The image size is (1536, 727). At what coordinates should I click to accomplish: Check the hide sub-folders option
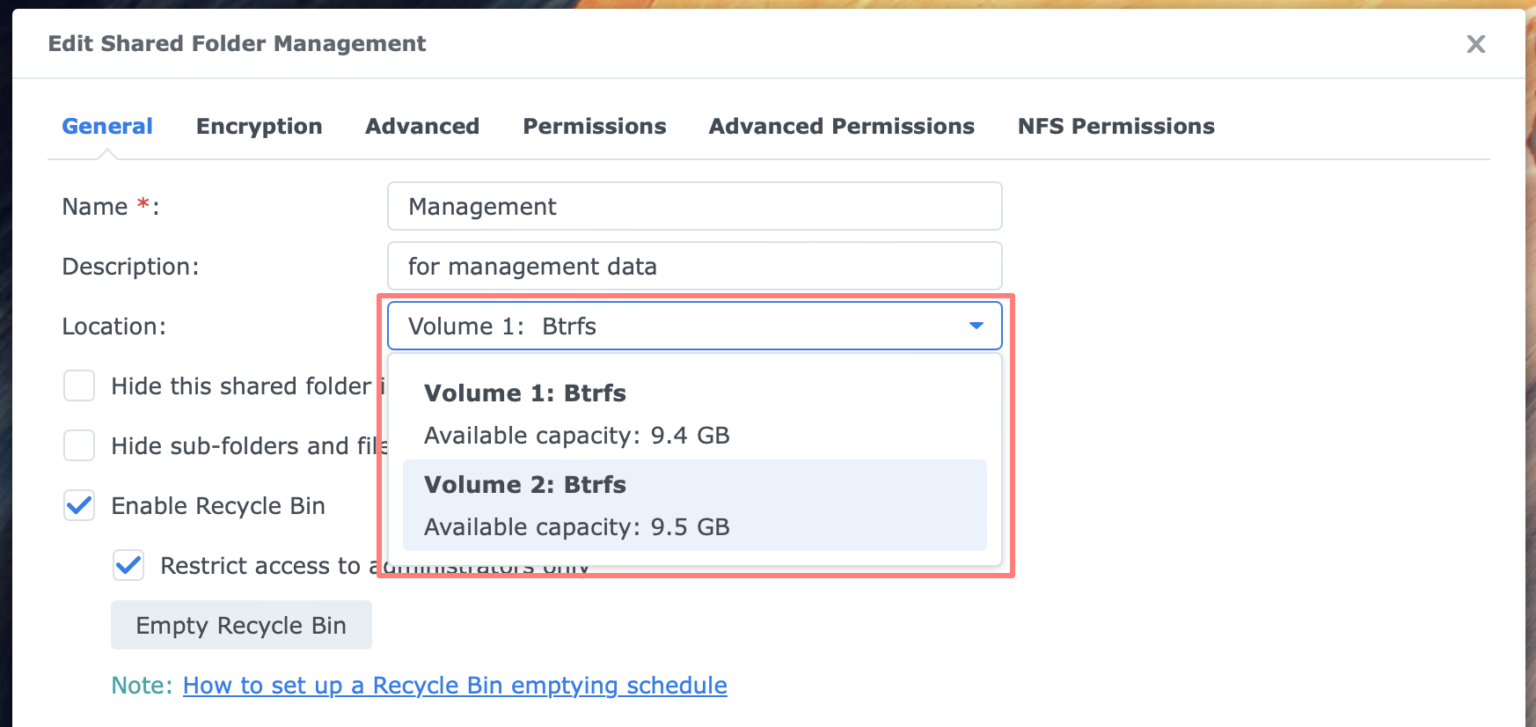[79, 445]
